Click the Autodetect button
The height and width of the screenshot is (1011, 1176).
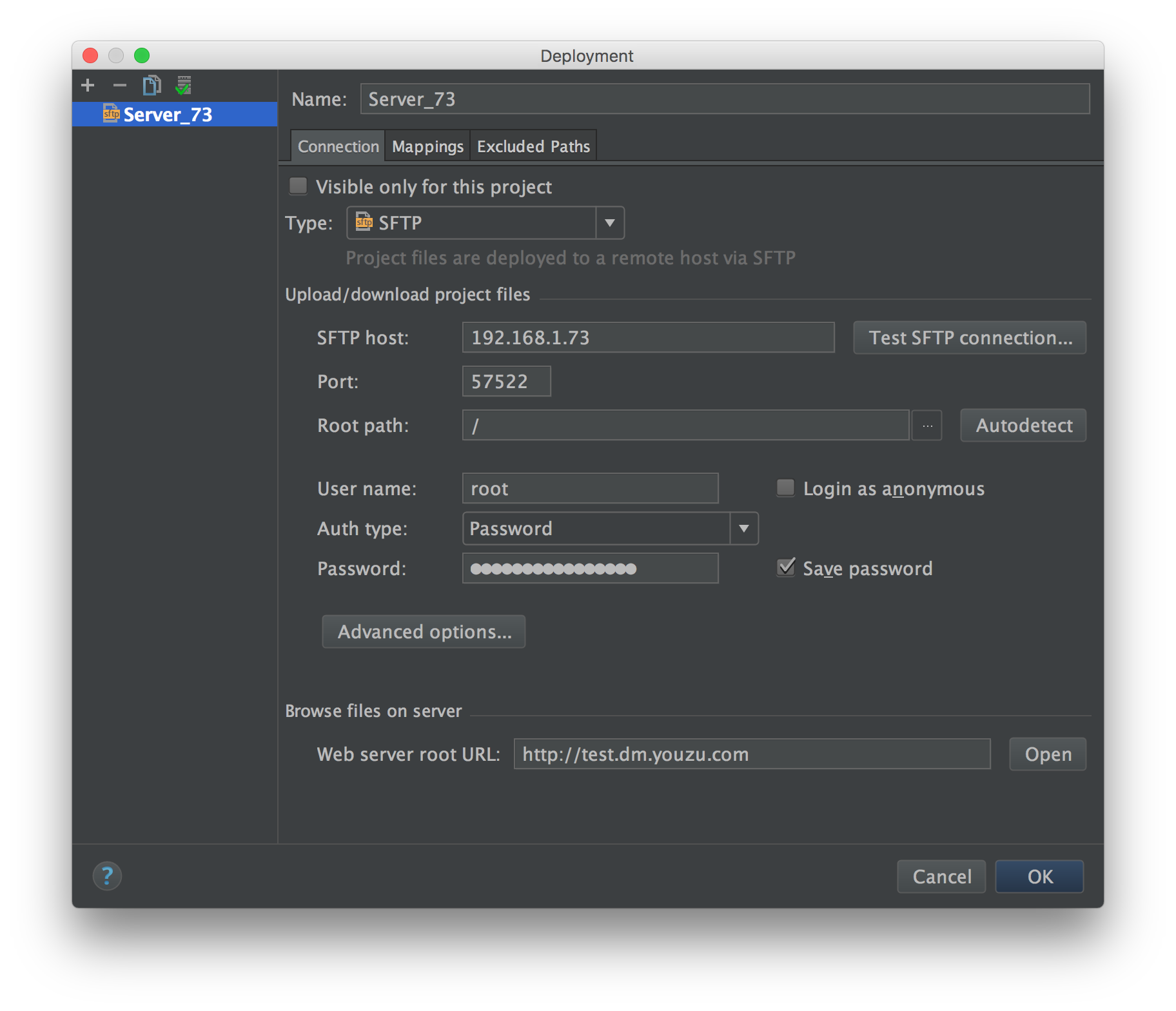click(x=1023, y=426)
